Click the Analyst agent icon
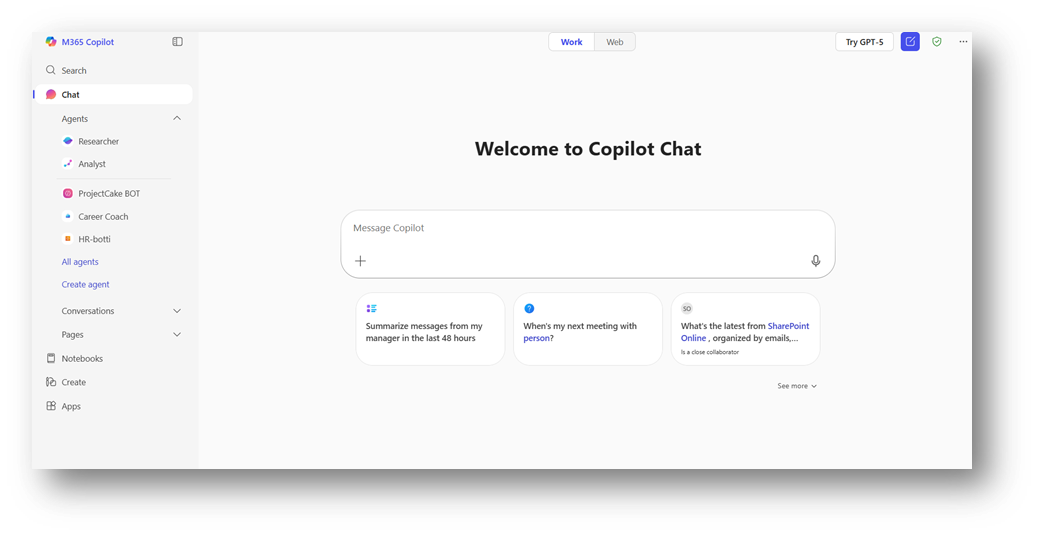Viewport: 1037px width, 534px height. (x=67, y=163)
